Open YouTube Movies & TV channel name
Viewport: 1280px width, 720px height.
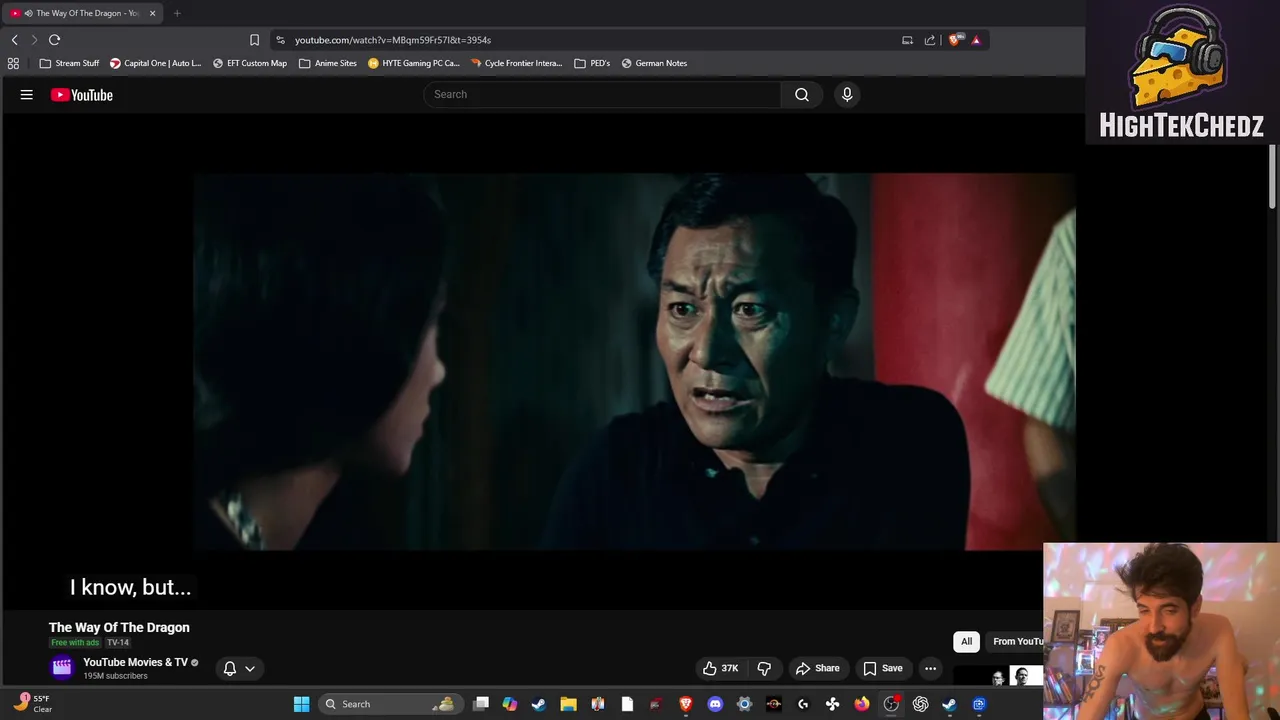(x=135, y=662)
